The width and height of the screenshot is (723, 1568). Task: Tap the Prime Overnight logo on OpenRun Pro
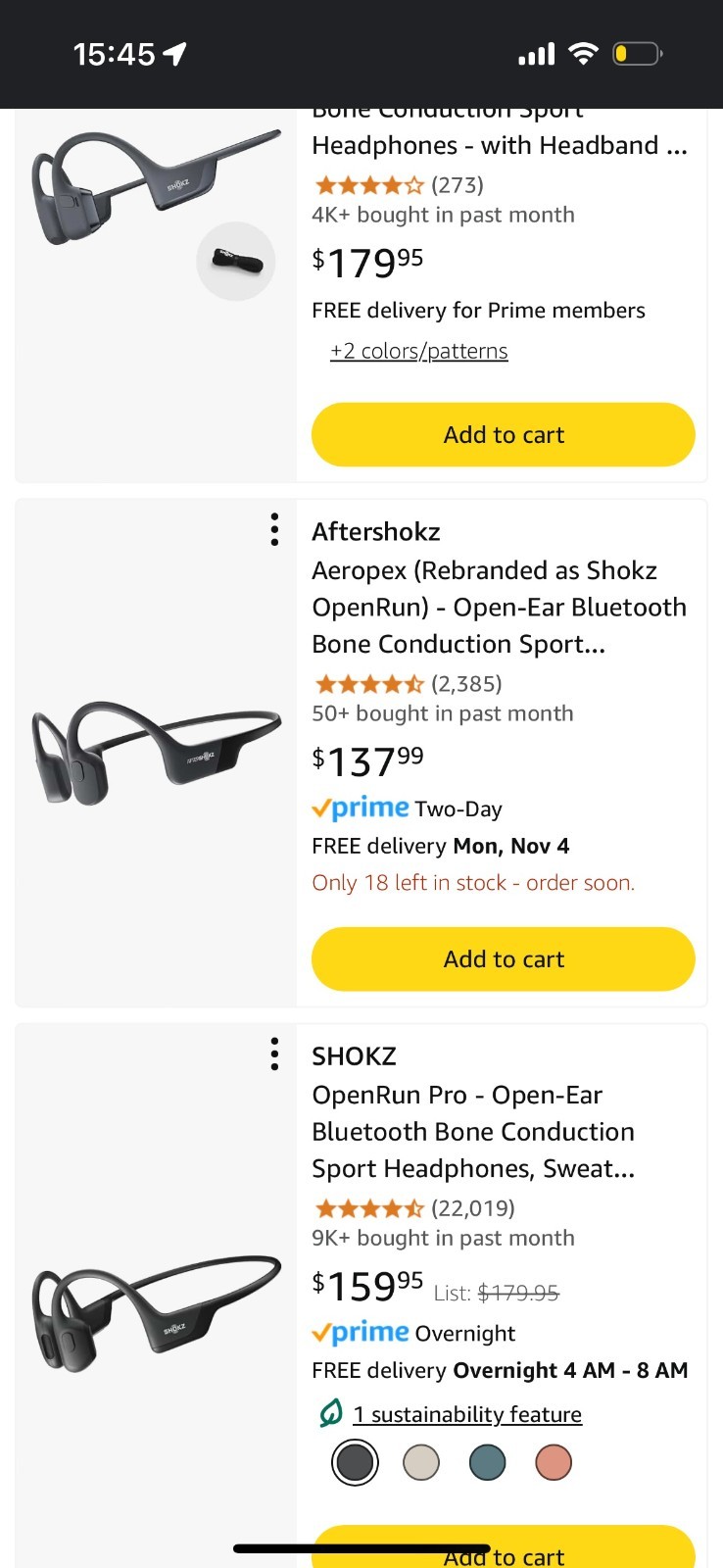360,1333
